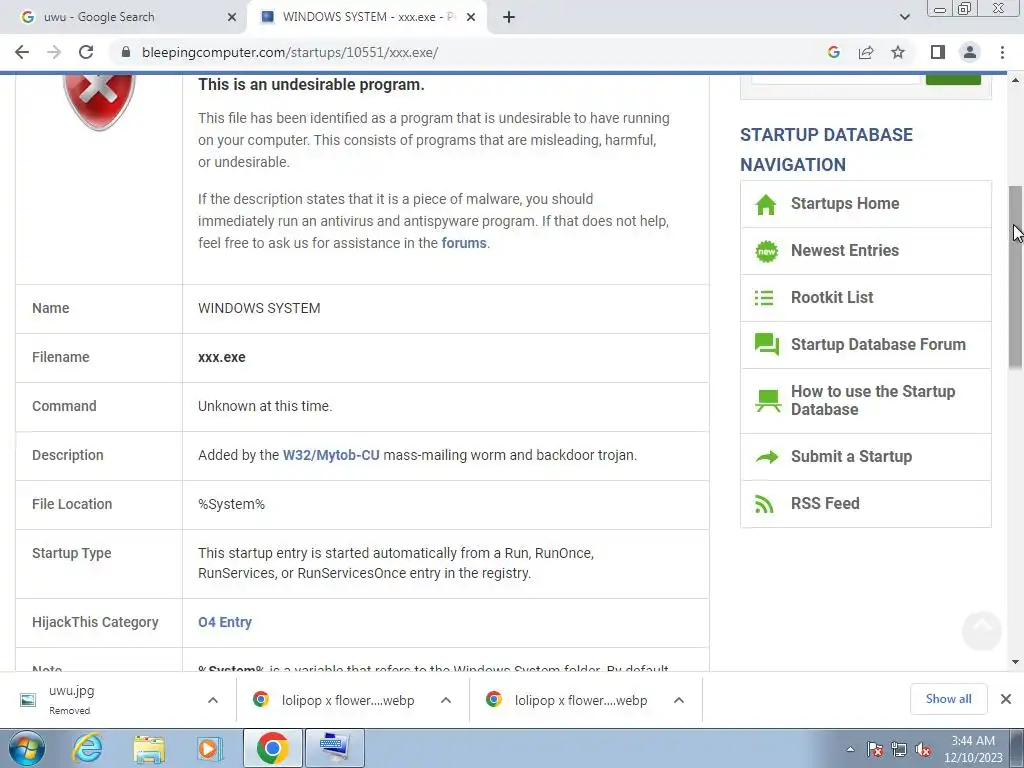Launch Internet Explorer from the taskbar

[88, 748]
